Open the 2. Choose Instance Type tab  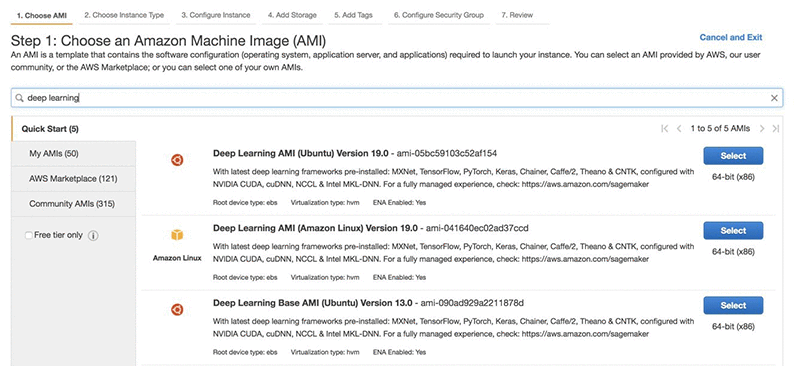click(x=124, y=15)
